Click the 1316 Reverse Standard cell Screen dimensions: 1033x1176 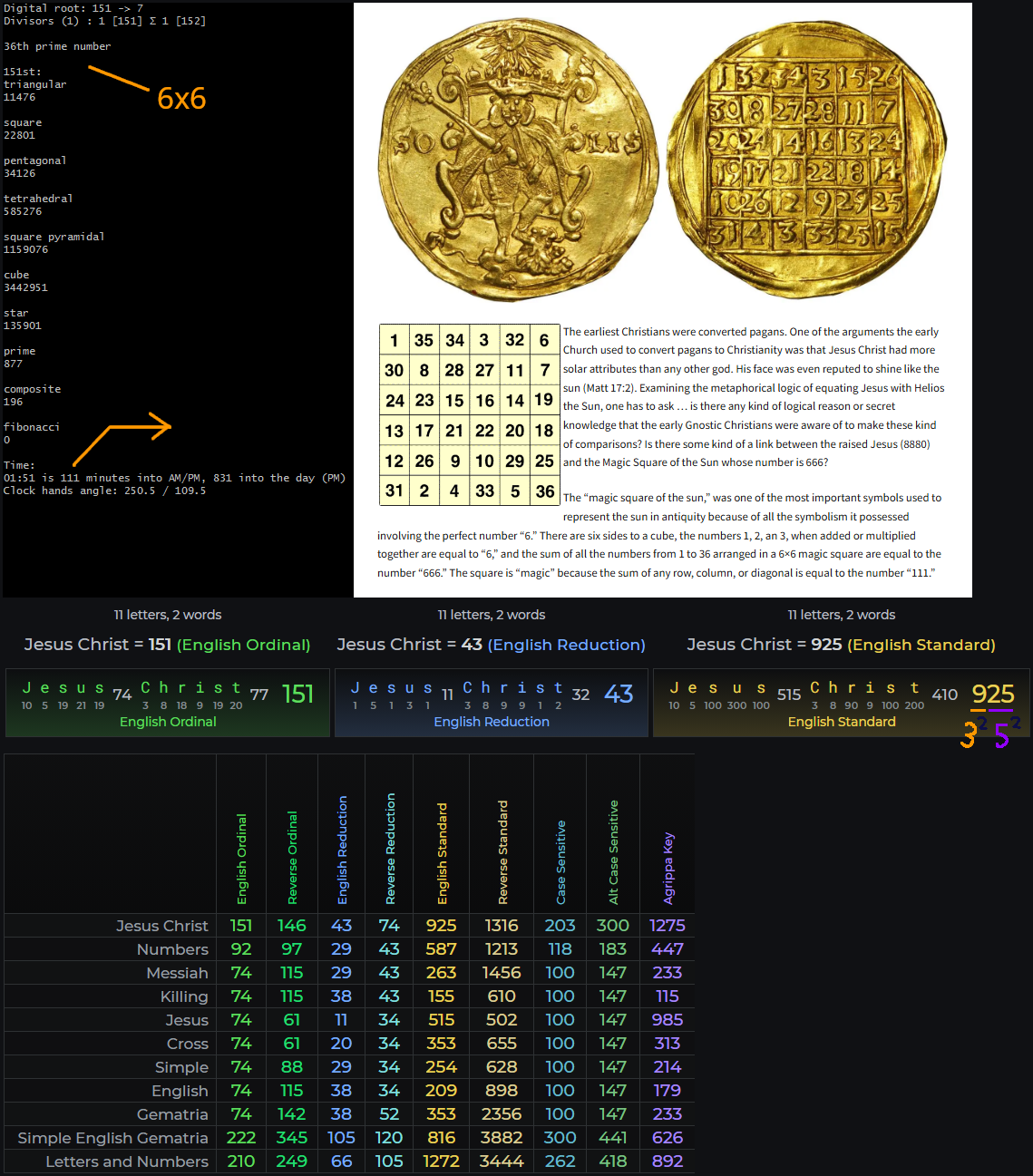coord(502,926)
